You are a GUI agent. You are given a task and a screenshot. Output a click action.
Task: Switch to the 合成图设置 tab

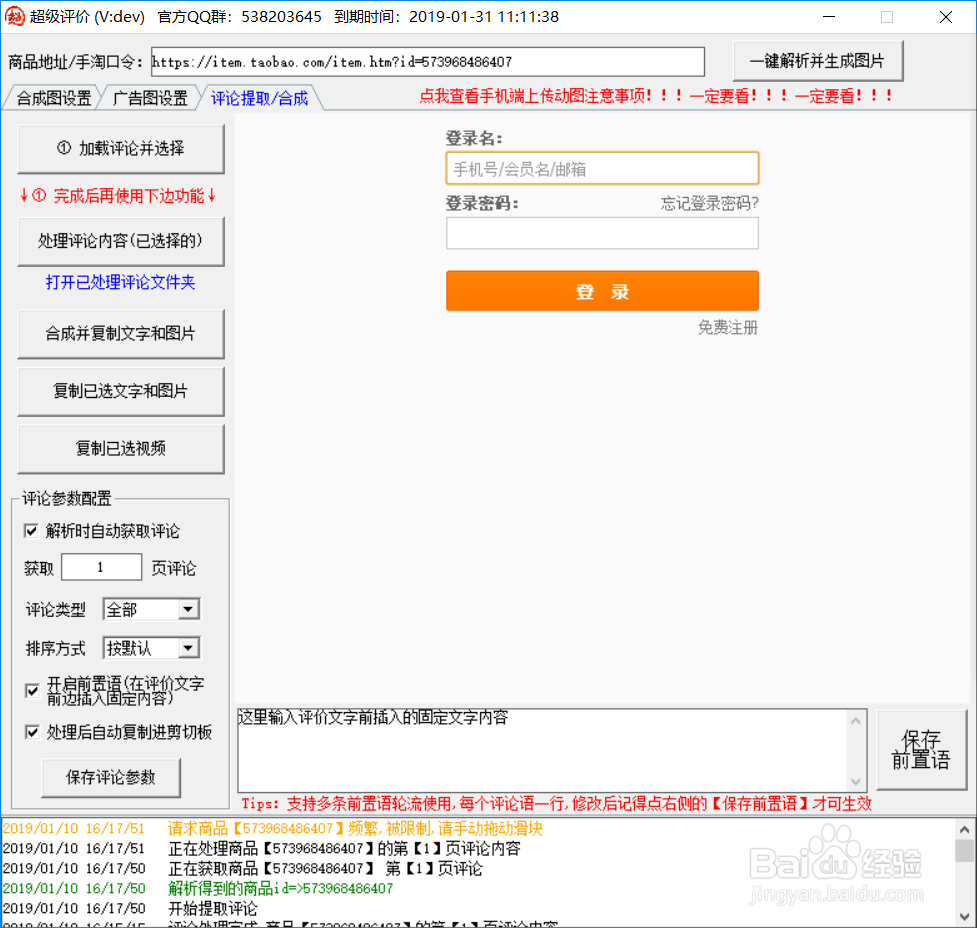pos(48,97)
